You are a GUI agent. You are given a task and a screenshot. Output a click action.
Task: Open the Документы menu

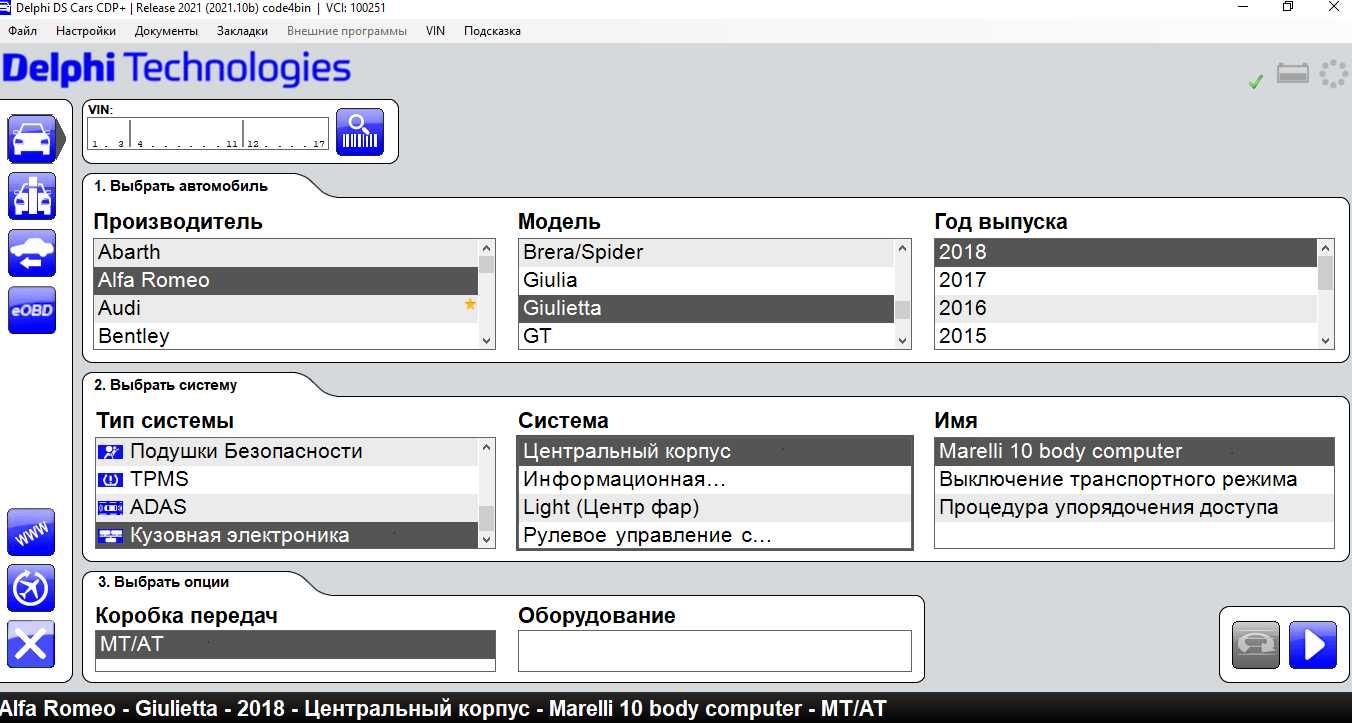point(166,31)
